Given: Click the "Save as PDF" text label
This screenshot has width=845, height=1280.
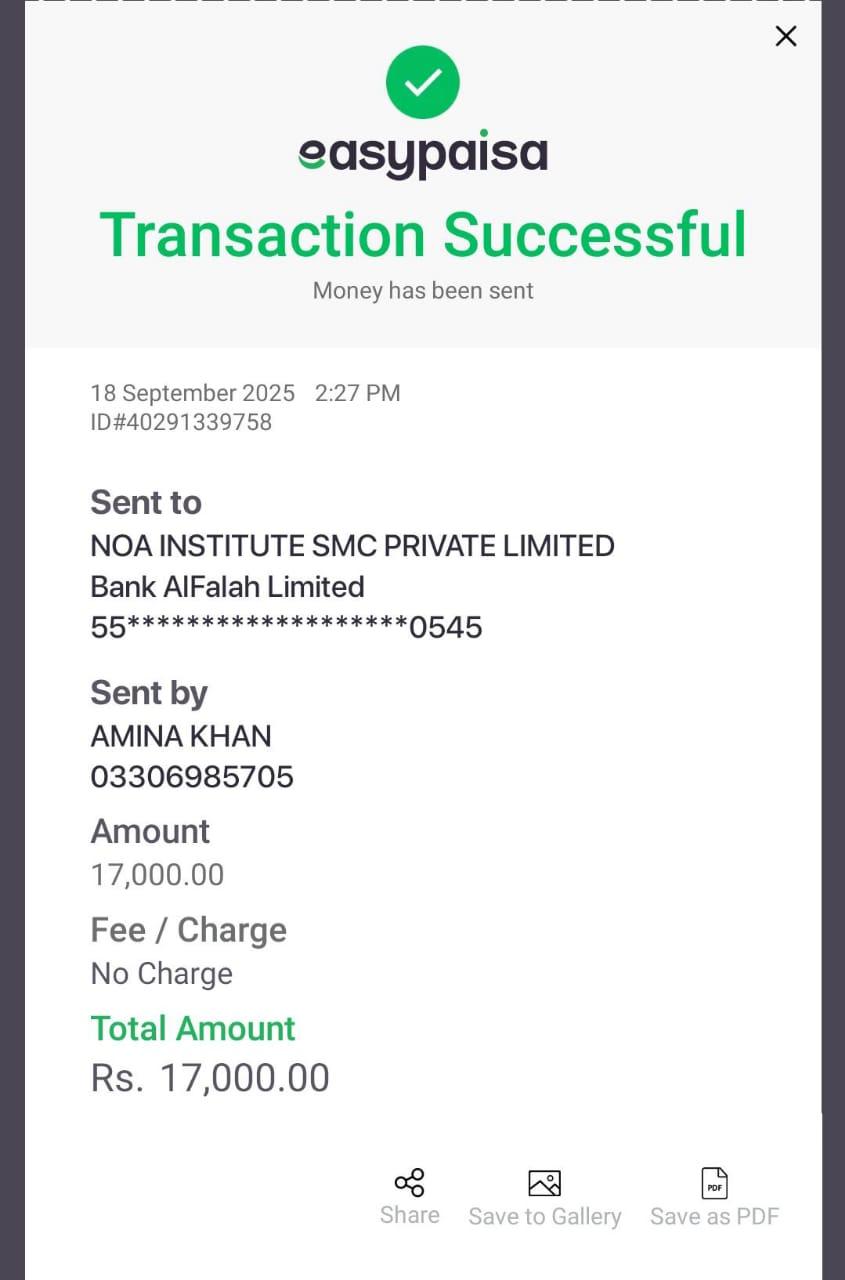Looking at the screenshot, I should coord(714,1216).
